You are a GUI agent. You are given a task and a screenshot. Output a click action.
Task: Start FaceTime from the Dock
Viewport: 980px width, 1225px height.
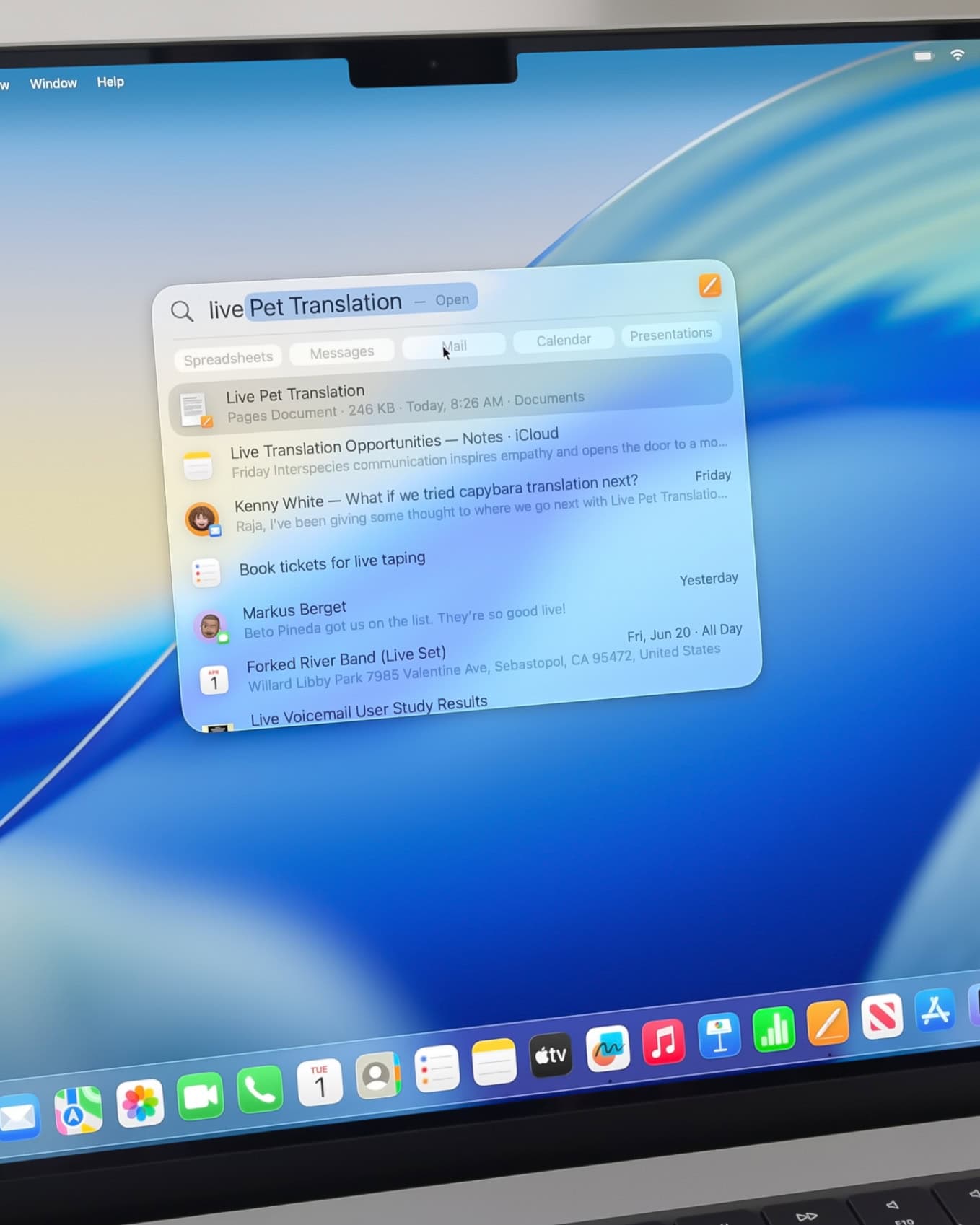[201, 1097]
